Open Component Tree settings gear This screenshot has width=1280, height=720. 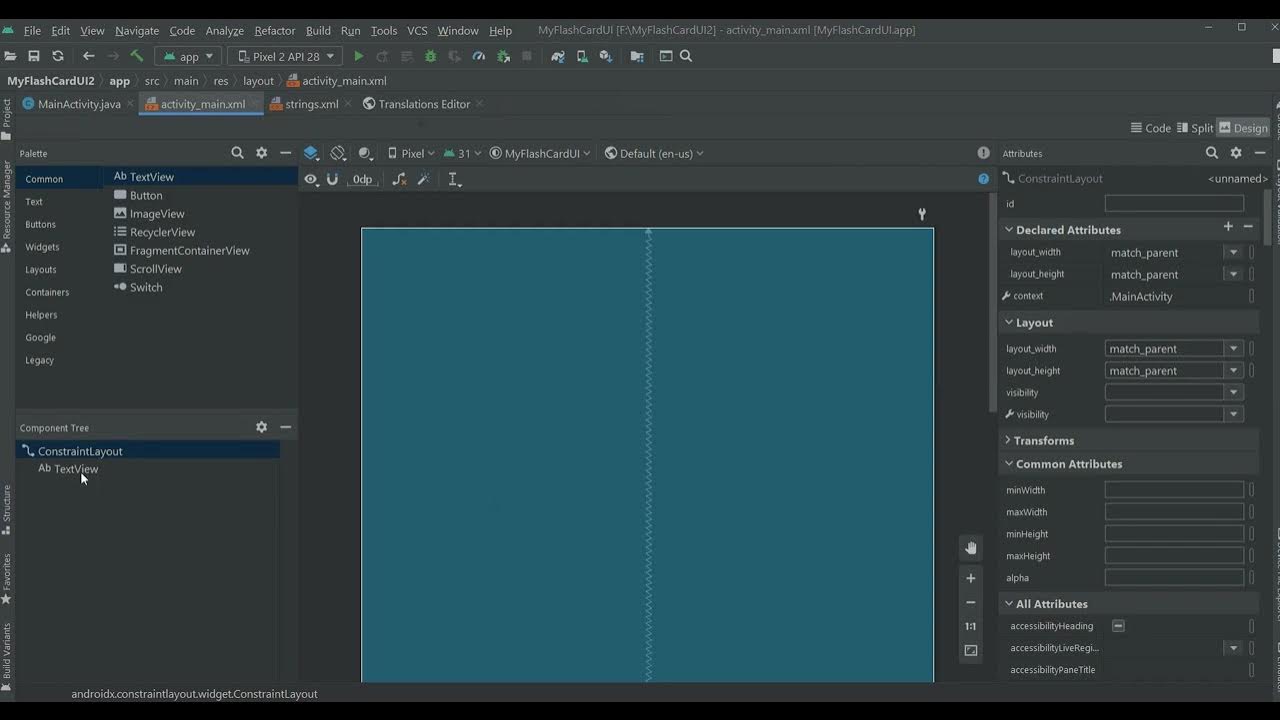tap(261, 427)
